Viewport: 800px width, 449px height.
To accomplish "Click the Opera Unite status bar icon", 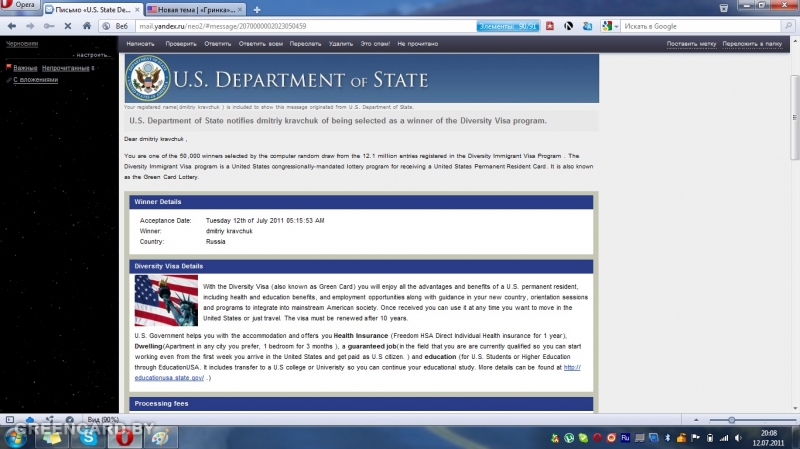I will point(50,419).
